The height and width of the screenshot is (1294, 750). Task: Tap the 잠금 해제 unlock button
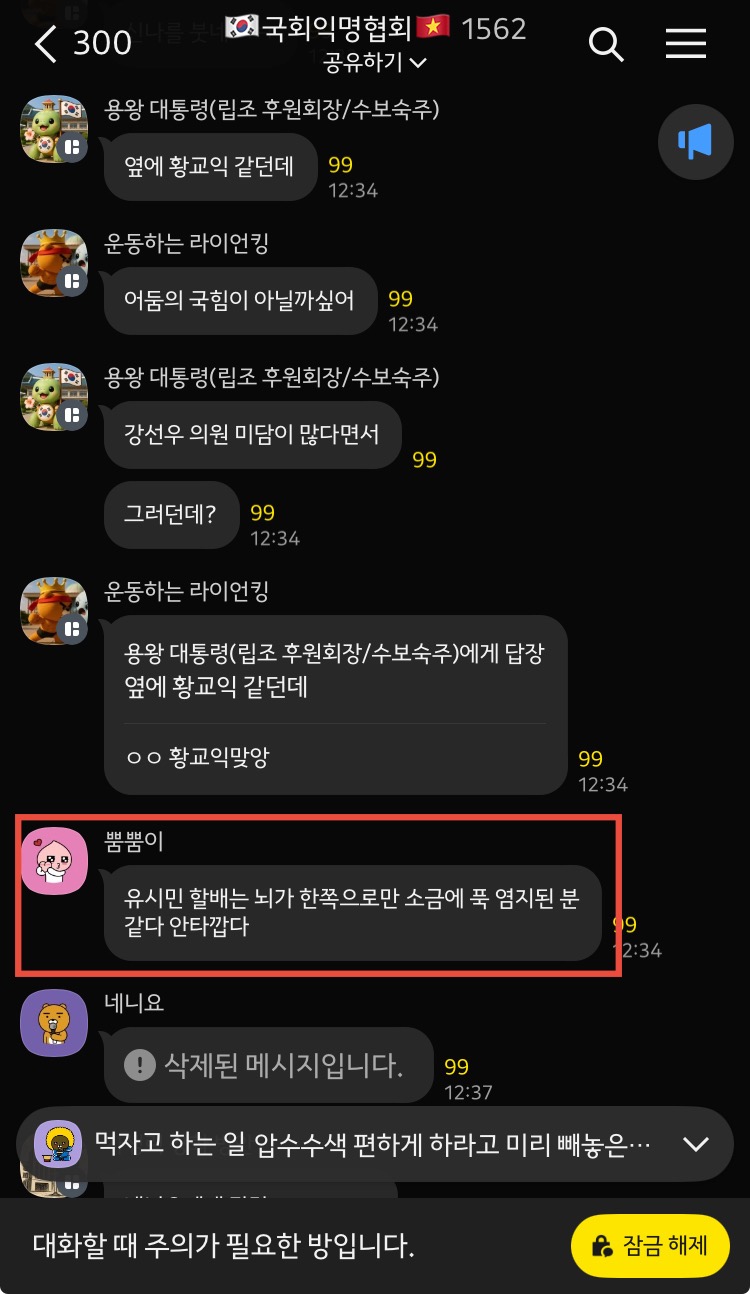pyautogui.click(x=650, y=1246)
